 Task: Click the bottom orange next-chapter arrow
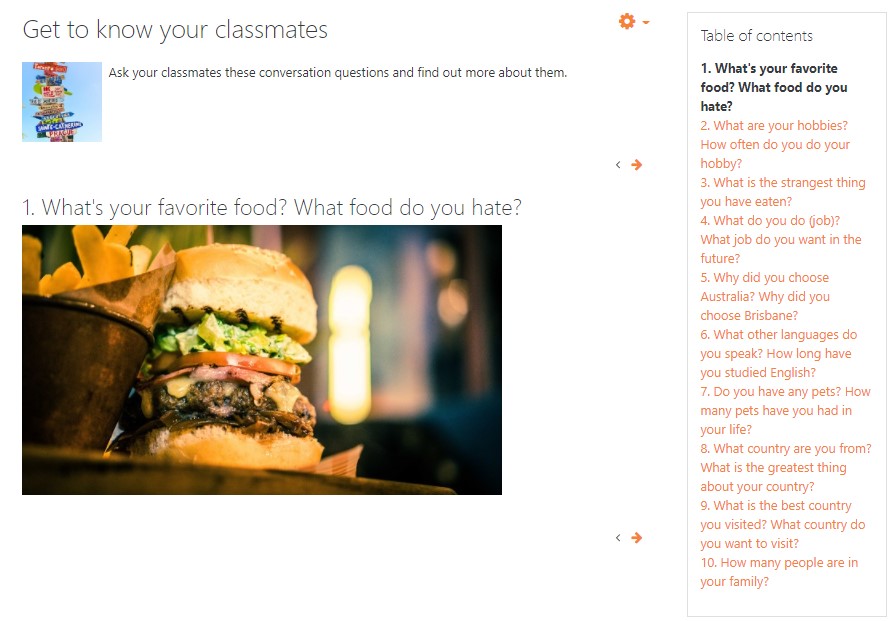636,538
